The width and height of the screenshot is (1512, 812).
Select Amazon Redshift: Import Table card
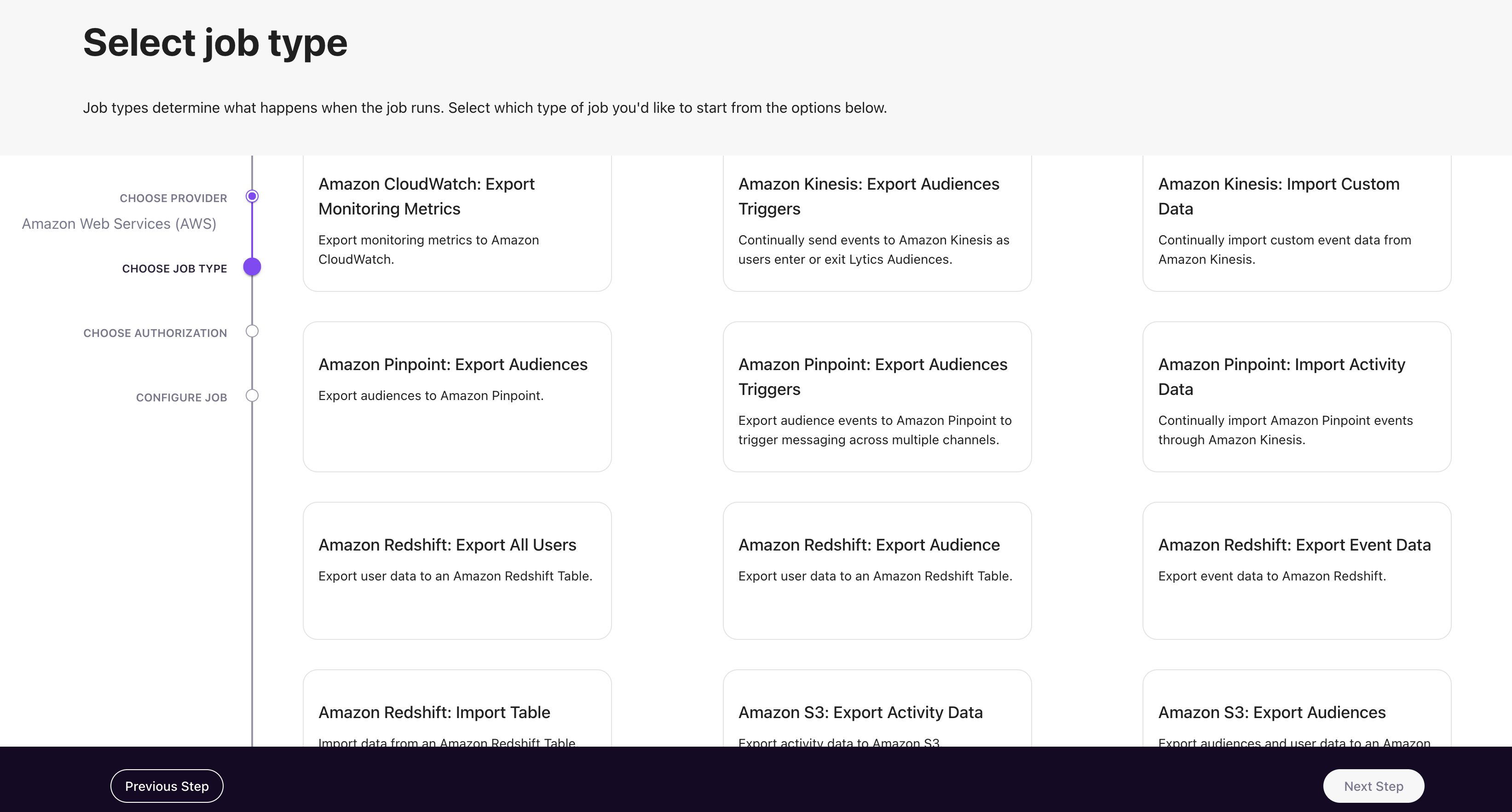click(x=457, y=709)
